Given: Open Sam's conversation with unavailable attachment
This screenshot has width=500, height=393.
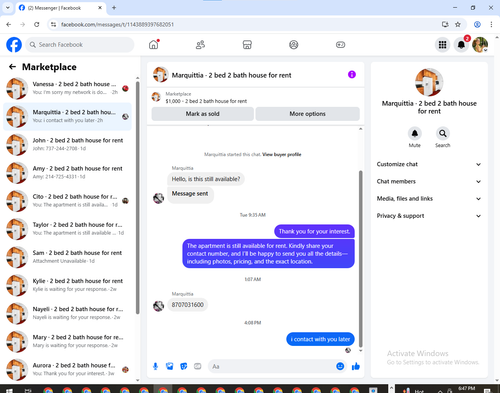Looking at the screenshot, I should 67,257.
